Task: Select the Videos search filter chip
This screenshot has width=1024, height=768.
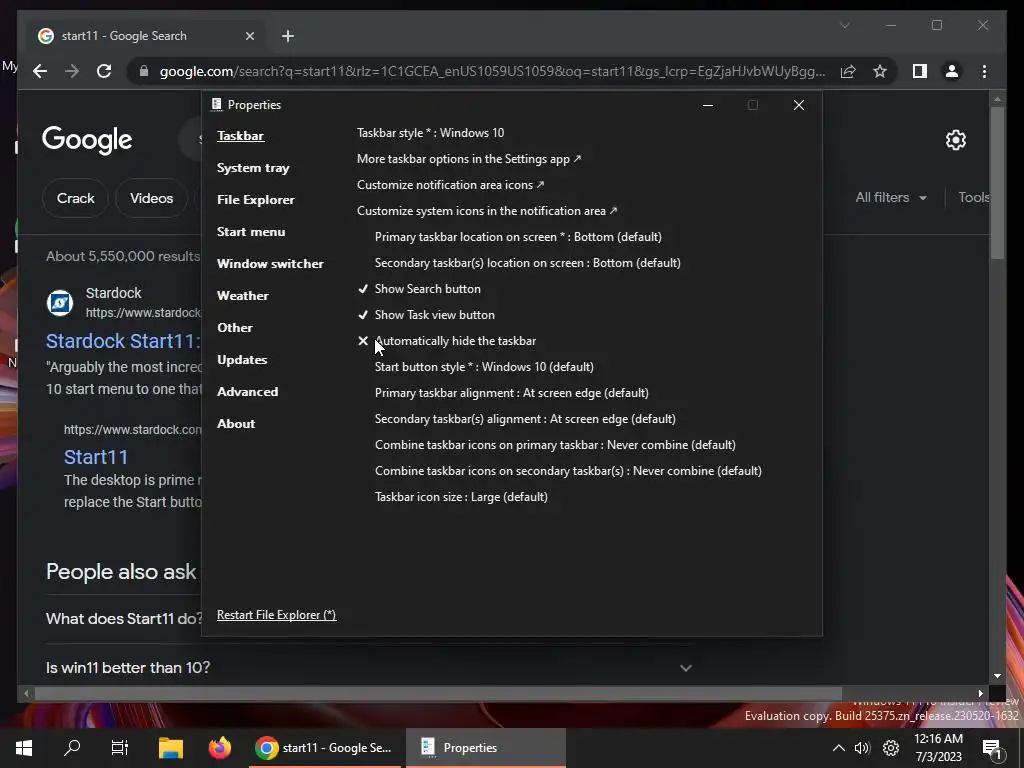Action: pyautogui.click(x=151, y=198)
